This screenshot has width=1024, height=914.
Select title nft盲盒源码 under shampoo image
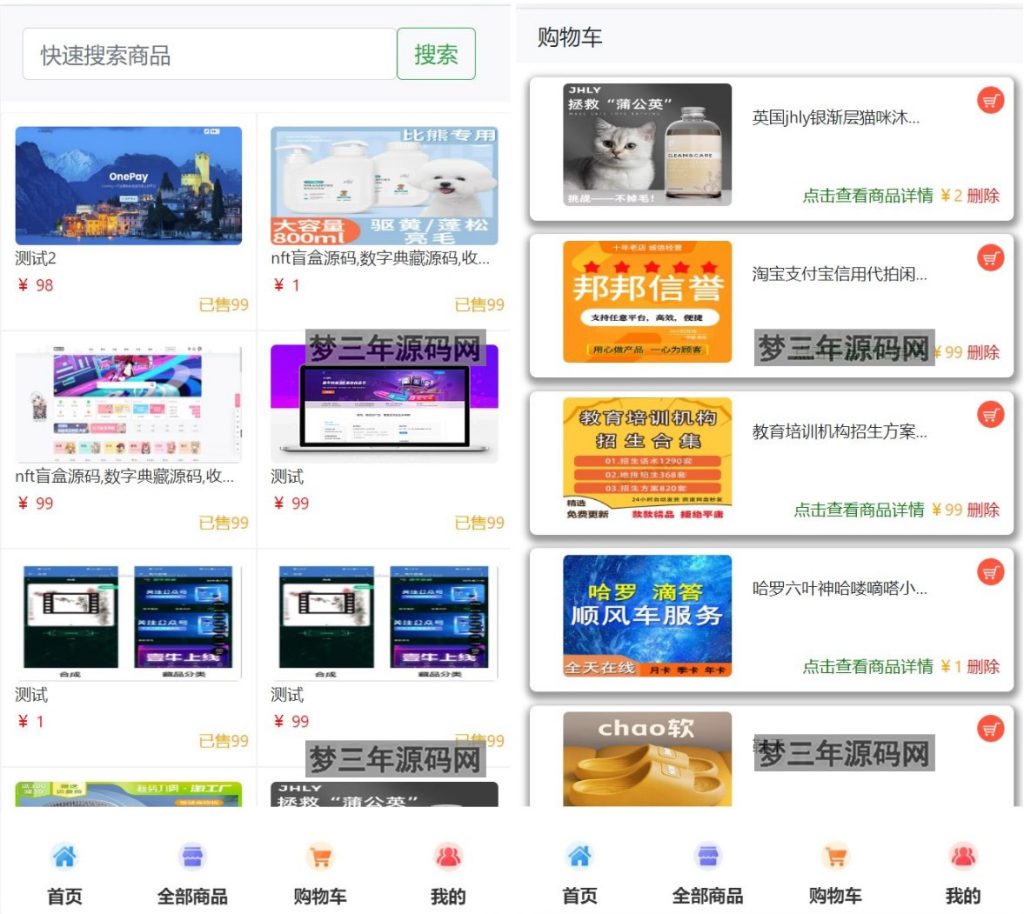point(380,259)
